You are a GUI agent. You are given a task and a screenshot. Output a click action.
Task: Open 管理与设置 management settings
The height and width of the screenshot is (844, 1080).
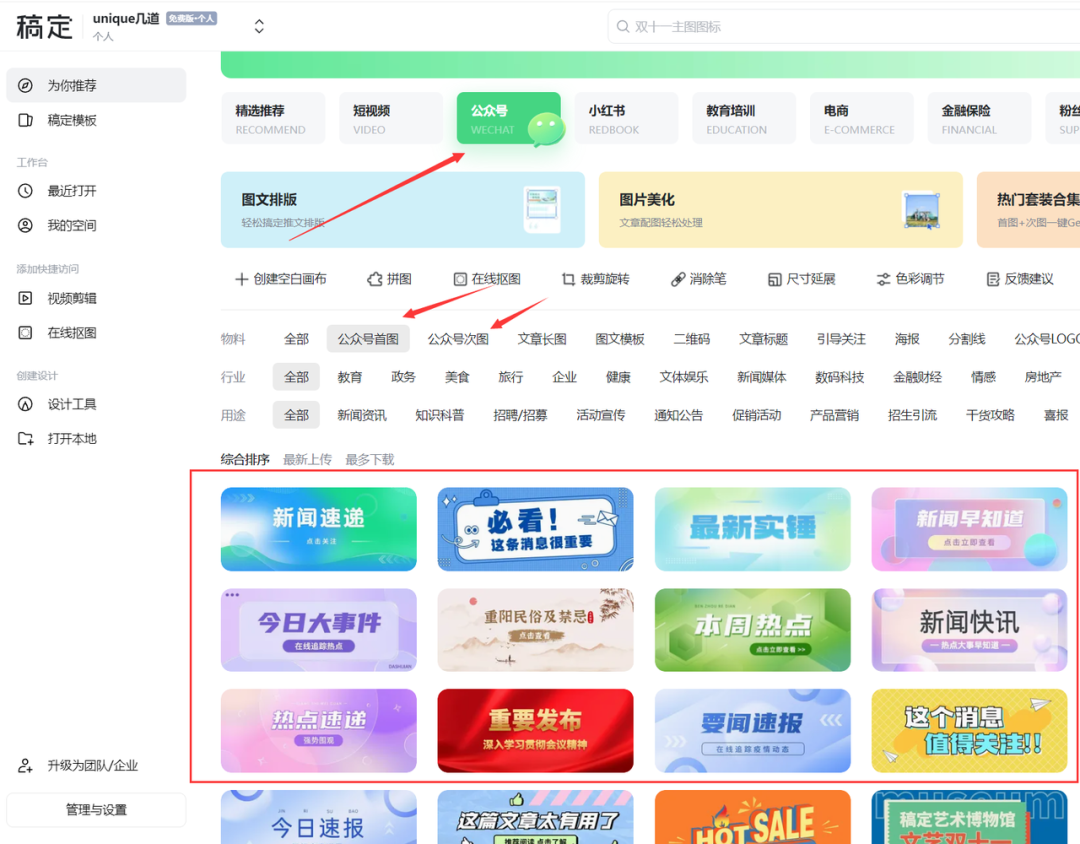95,810
